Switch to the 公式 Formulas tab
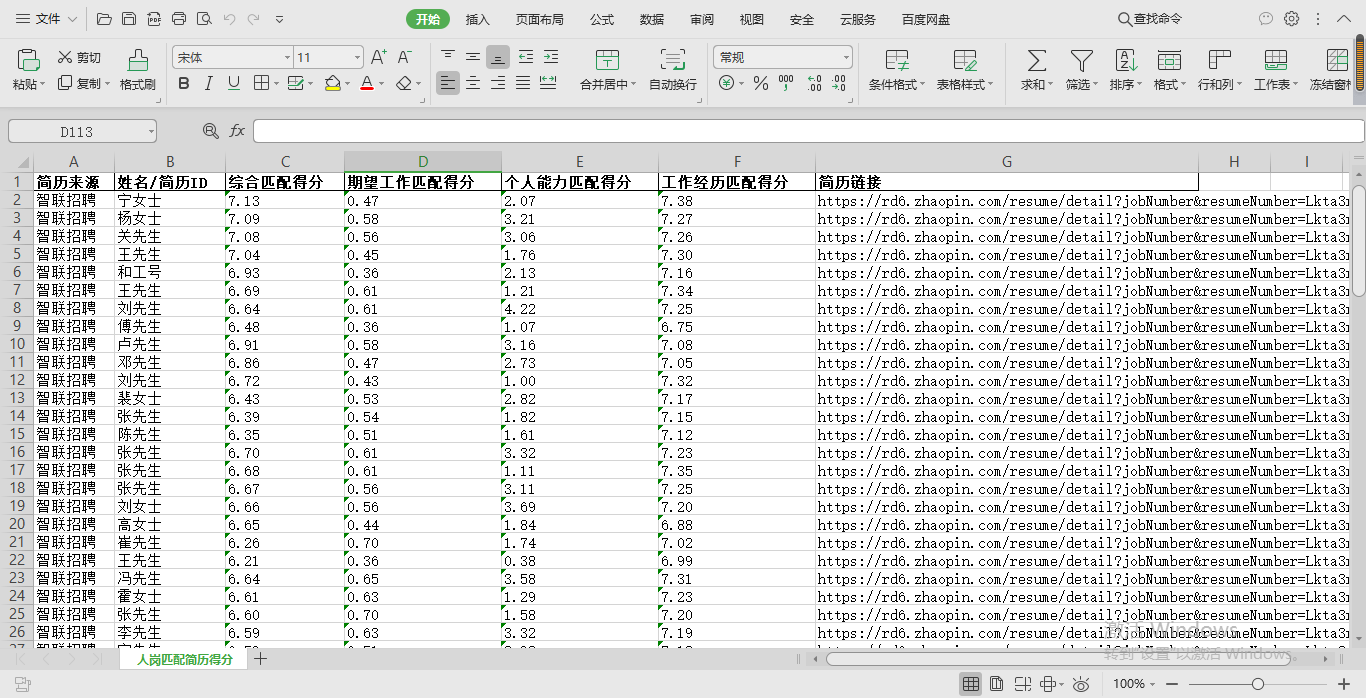Image resolution: width=1366 pixels, height=698 pixels. click(602, 19)
